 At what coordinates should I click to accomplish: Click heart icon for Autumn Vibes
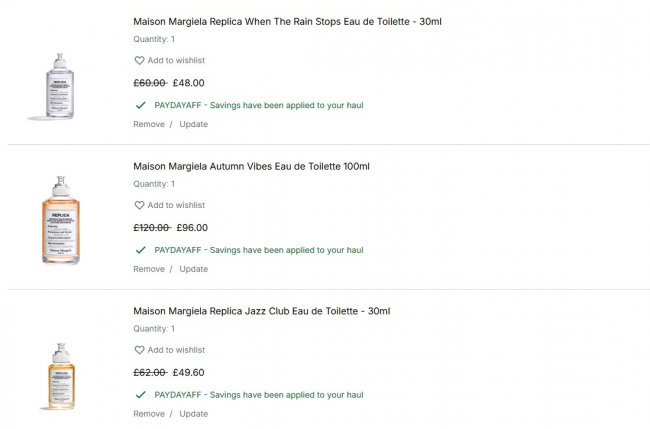pyautogui.click(x=140, y=206)
